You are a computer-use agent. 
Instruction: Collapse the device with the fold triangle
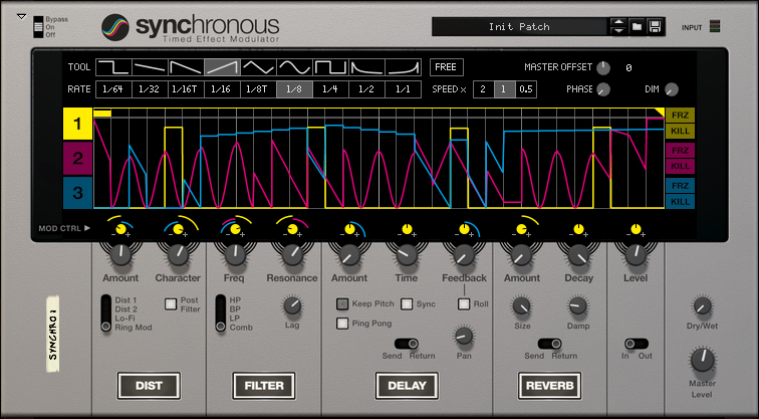[21, 16]
